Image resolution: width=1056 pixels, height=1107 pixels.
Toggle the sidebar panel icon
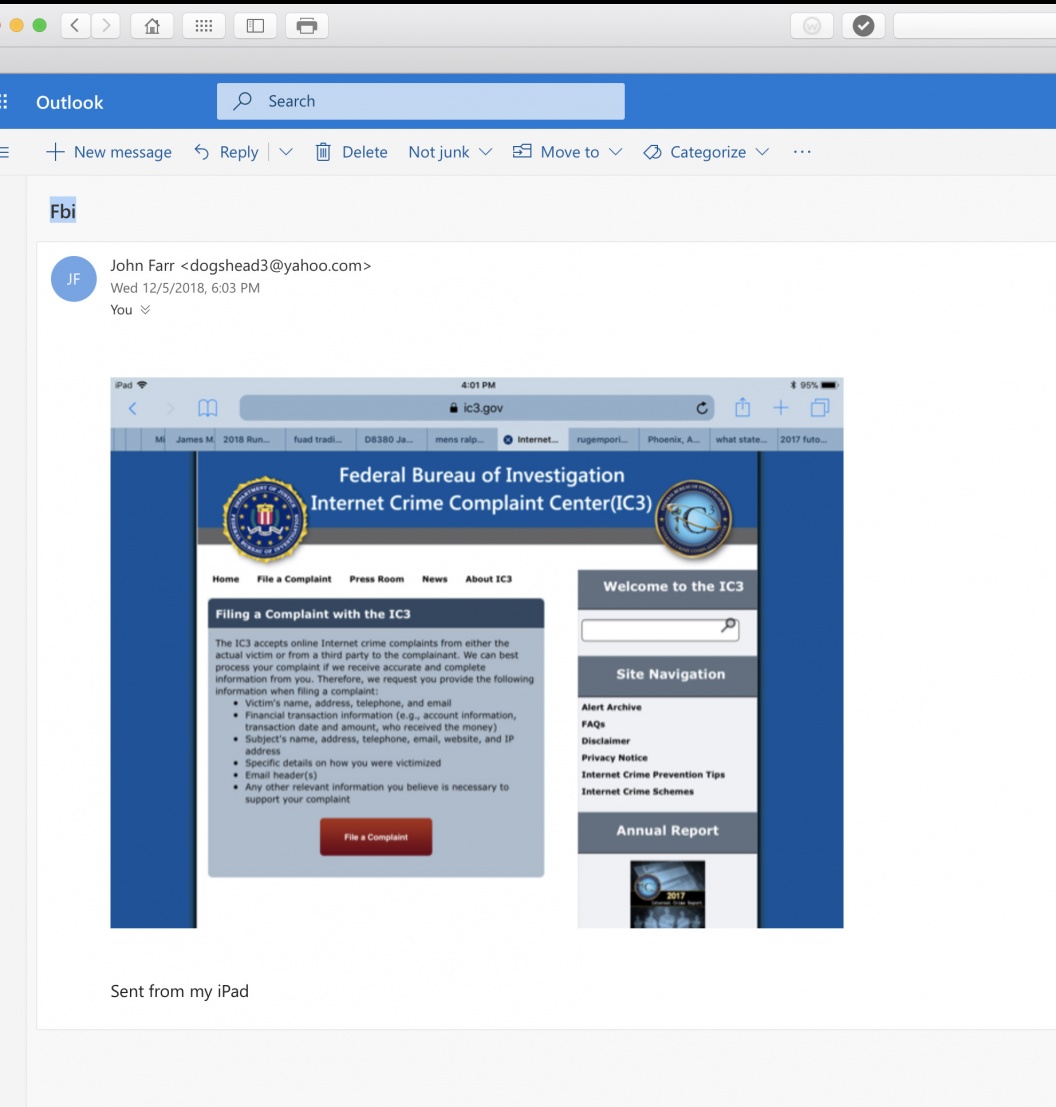[x=255, y=26]
